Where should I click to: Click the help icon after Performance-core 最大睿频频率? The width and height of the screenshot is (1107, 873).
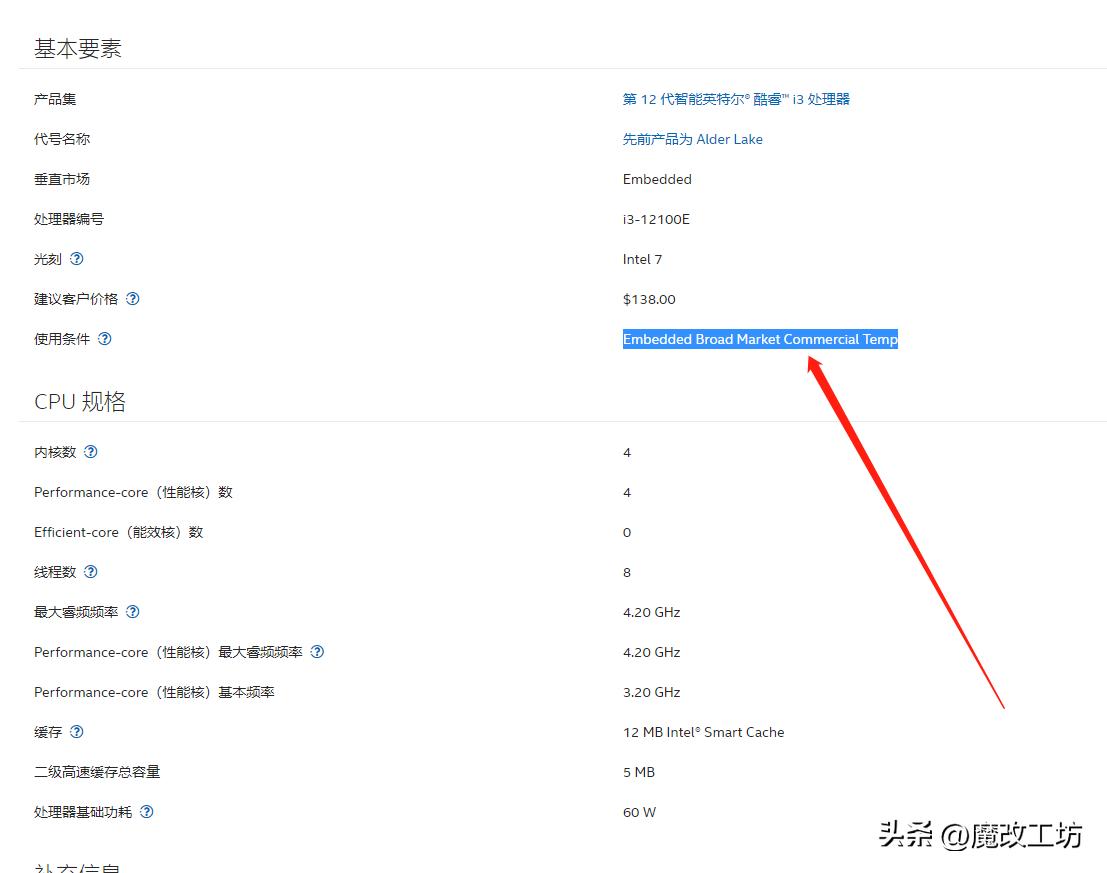click(317, 652)
